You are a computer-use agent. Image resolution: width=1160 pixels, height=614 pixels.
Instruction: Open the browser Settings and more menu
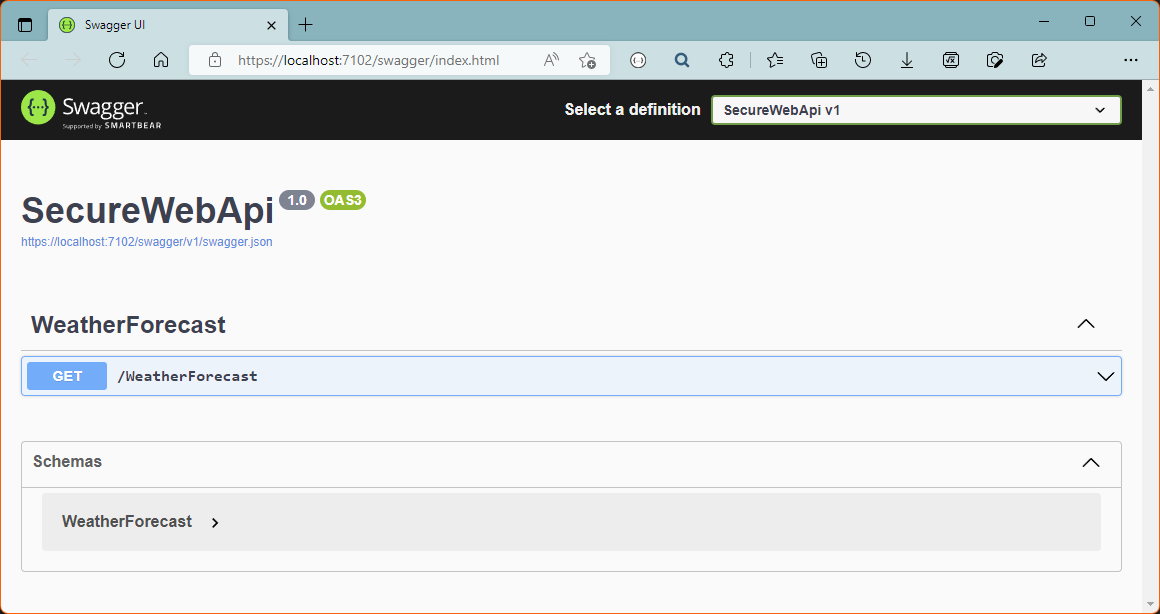click(1130, 60)
